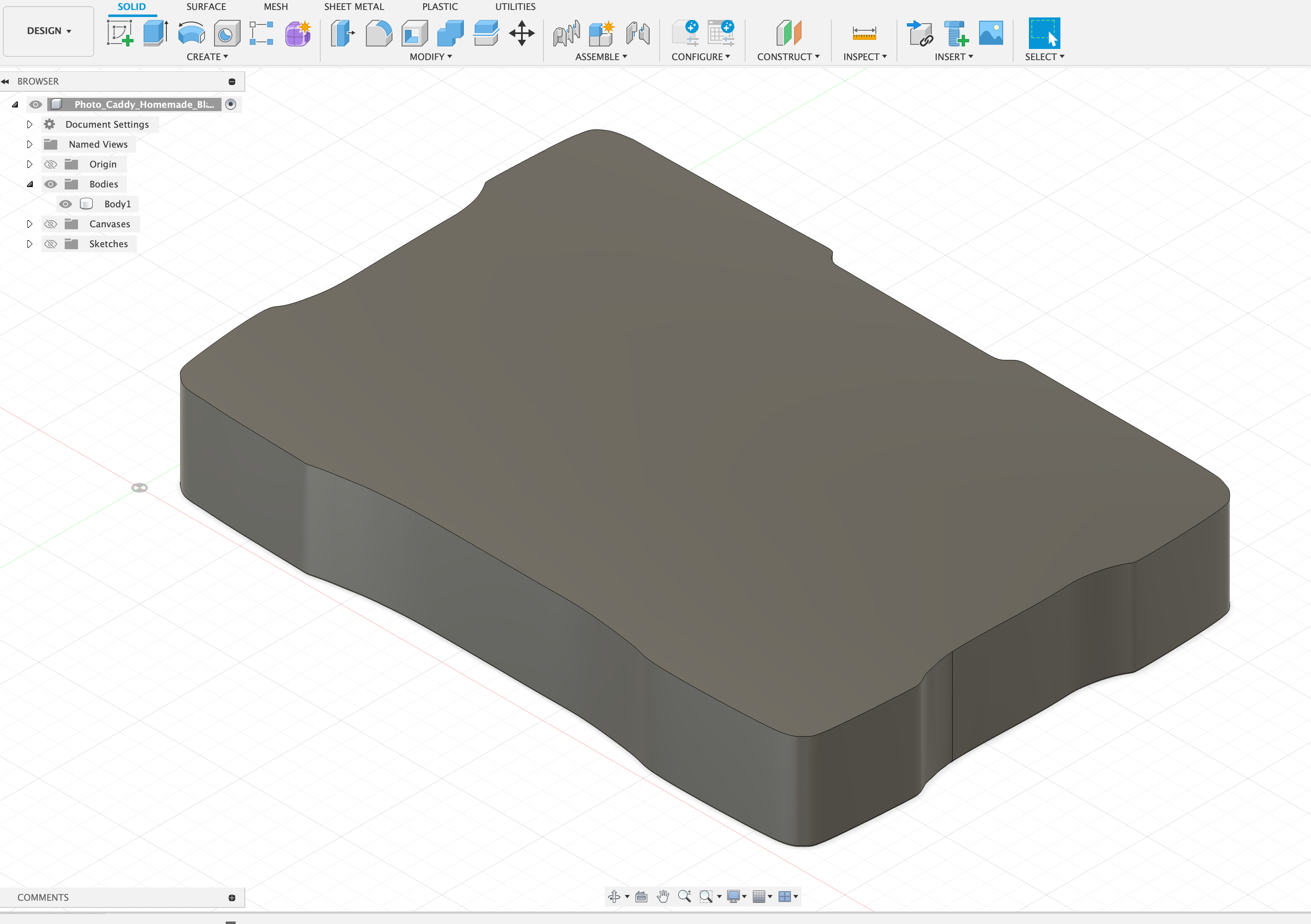The width and height of the screenshot is (1311, 924).
Task: Collapse the root component tree
Action: (15, 105)
